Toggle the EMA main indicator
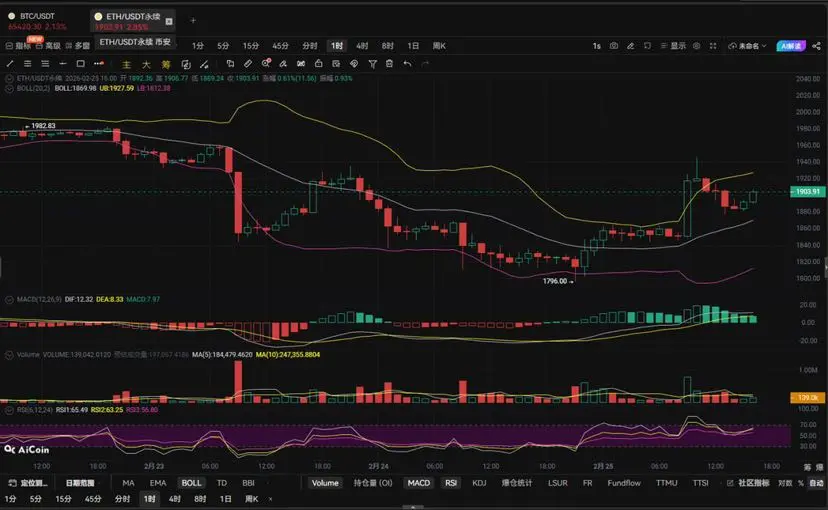This screenshot has height=510, width=828. click(x=158, y=483)
